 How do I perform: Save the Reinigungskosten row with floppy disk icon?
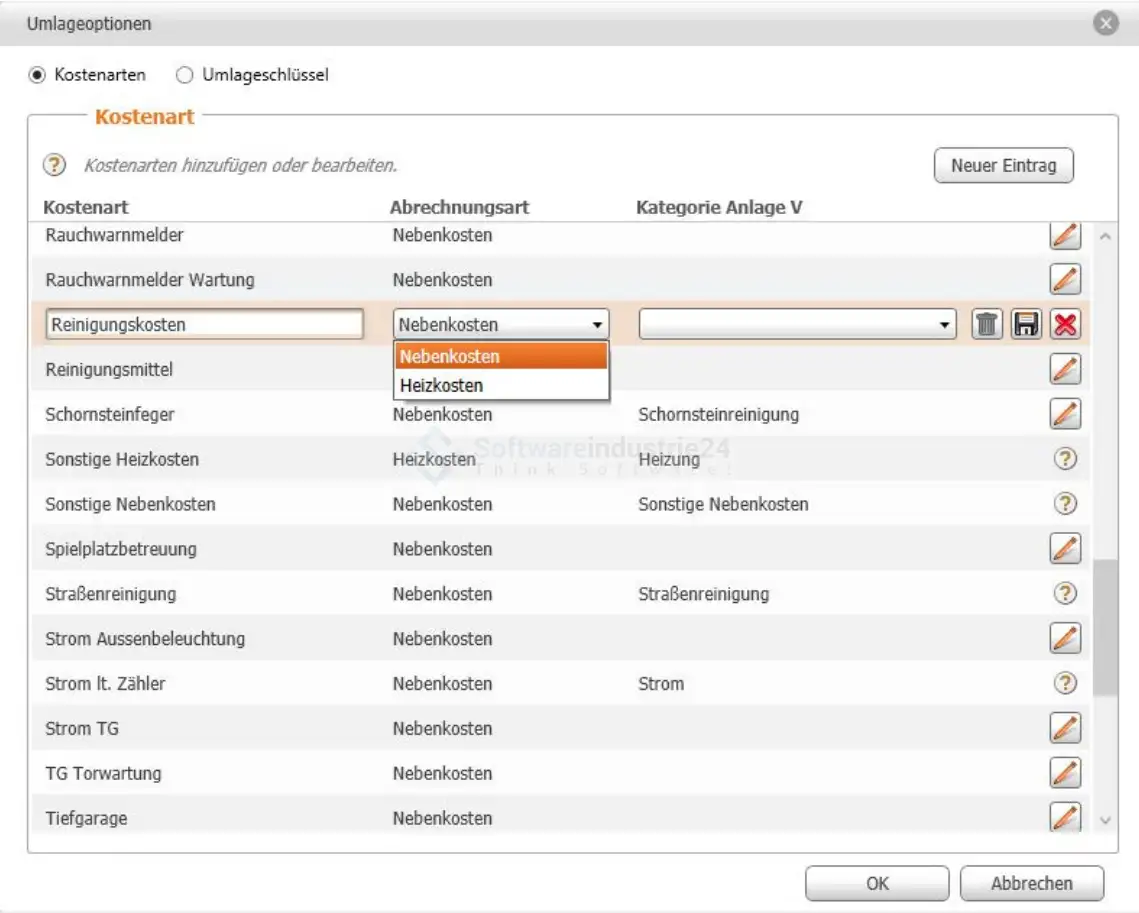(x=1026, y=324)
